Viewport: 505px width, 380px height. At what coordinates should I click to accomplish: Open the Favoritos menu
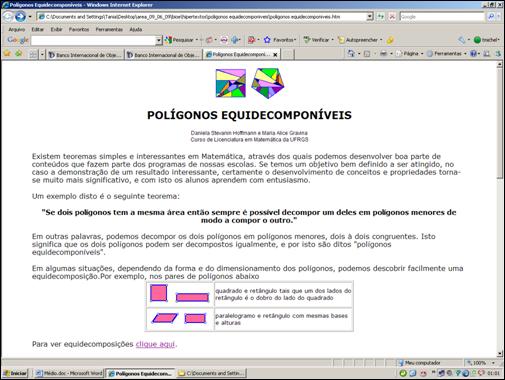(79, 29)
